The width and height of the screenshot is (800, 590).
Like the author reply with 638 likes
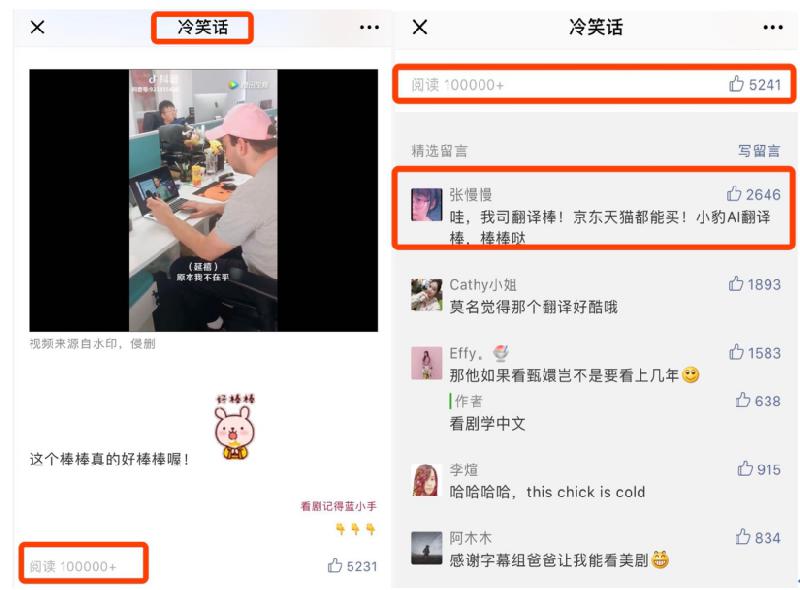[758, 401]
